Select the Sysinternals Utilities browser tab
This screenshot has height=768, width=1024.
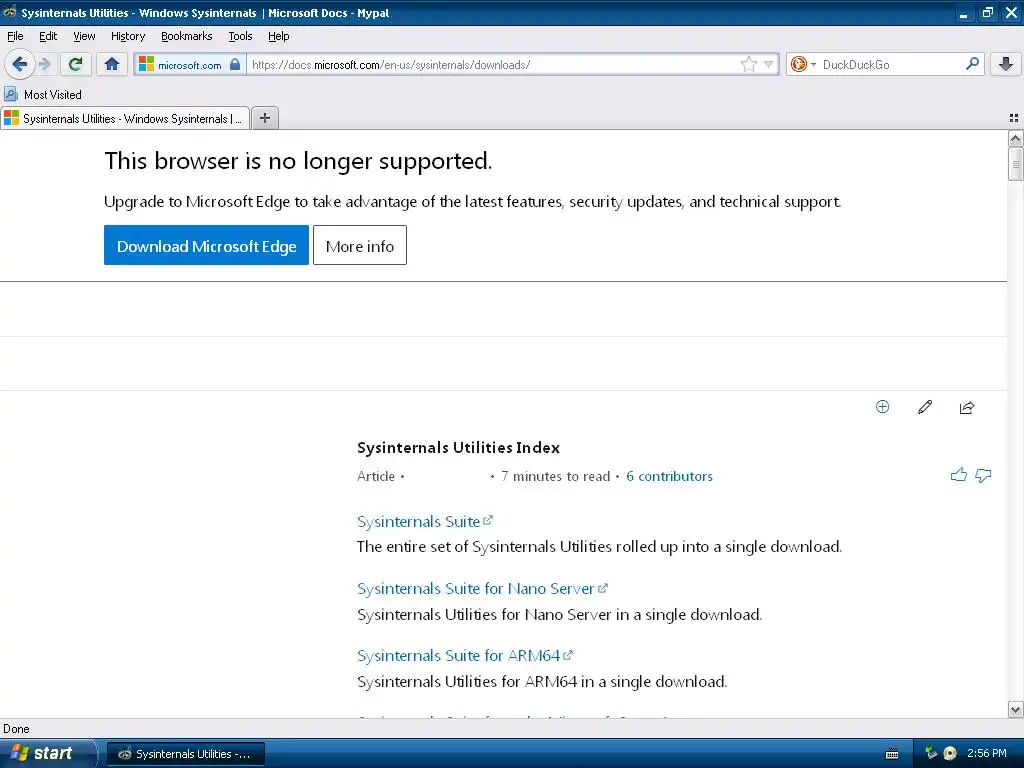click(x=125, y=118)
